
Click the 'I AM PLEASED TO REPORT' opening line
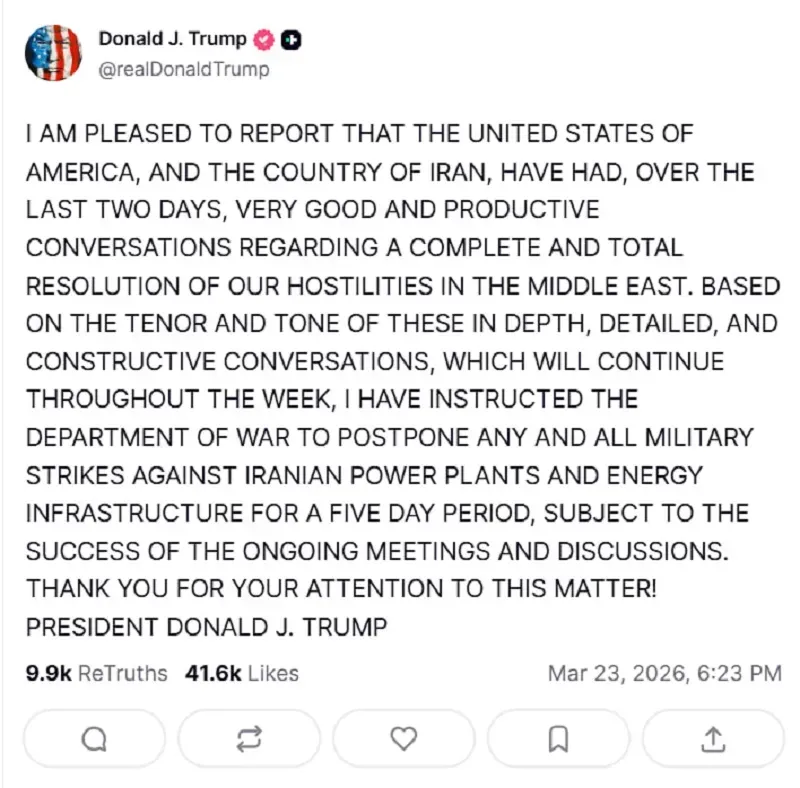point(358,134)
